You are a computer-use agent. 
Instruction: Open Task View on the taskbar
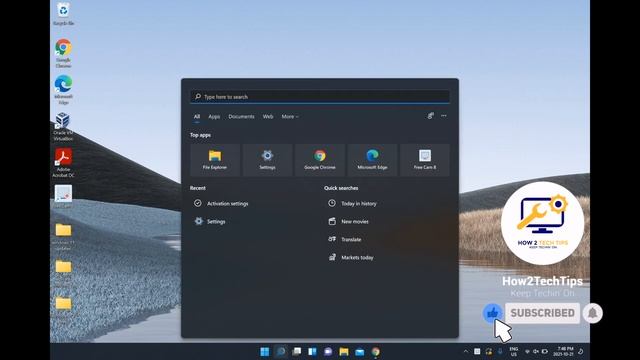(297, 351)
